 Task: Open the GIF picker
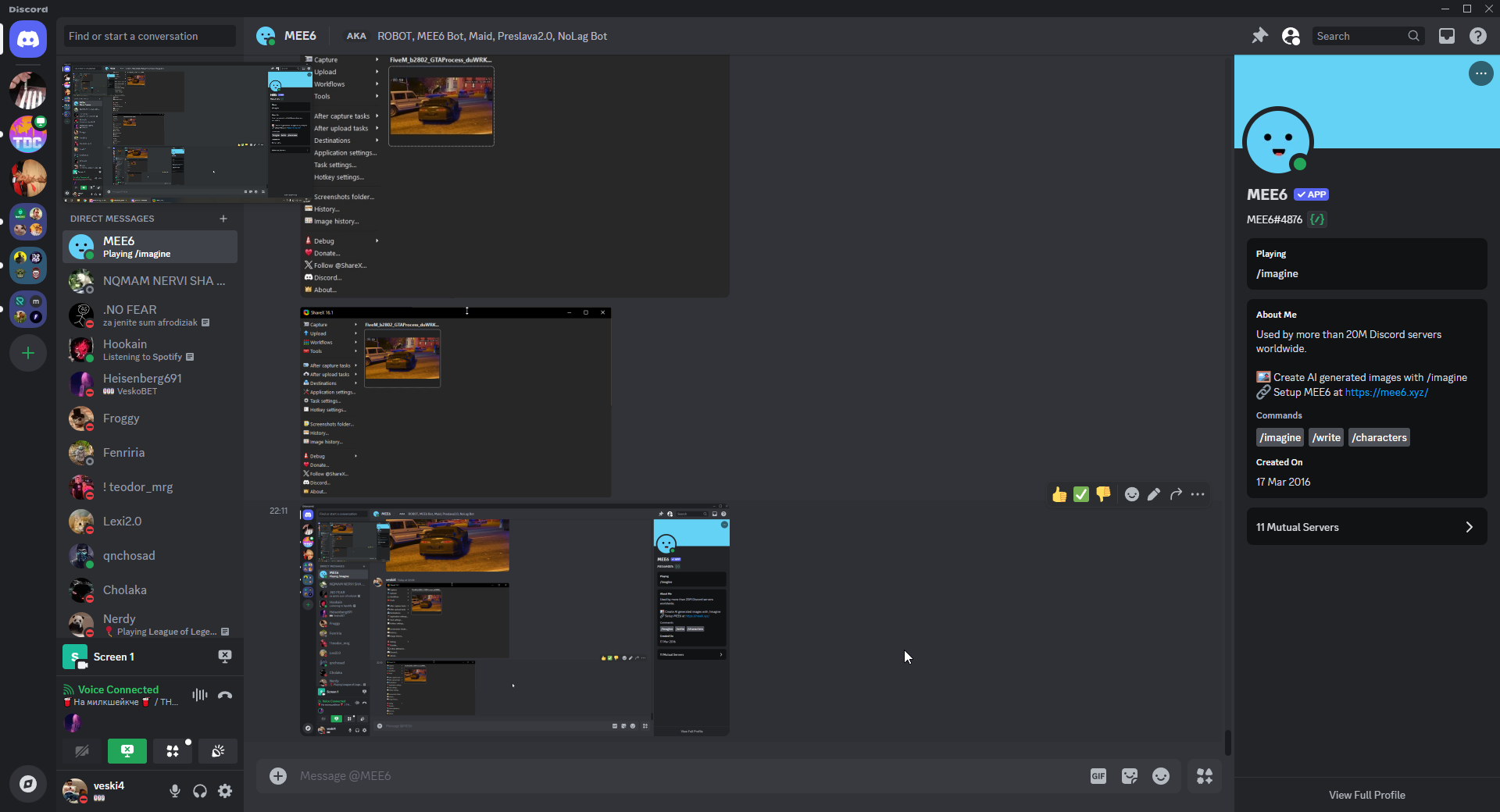coord(1098,775)
